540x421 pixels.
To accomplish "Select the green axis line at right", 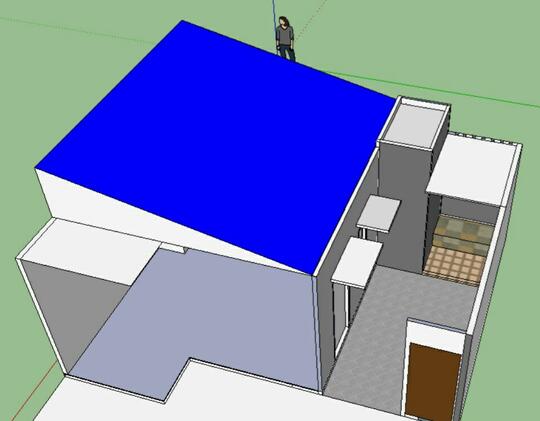I will click(430, 89).
